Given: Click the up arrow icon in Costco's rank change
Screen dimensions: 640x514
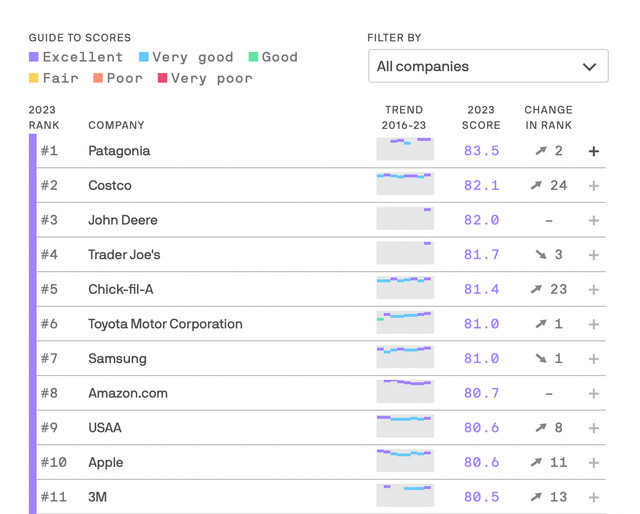Looking at the screenshot, I should (x=536, y=186).
